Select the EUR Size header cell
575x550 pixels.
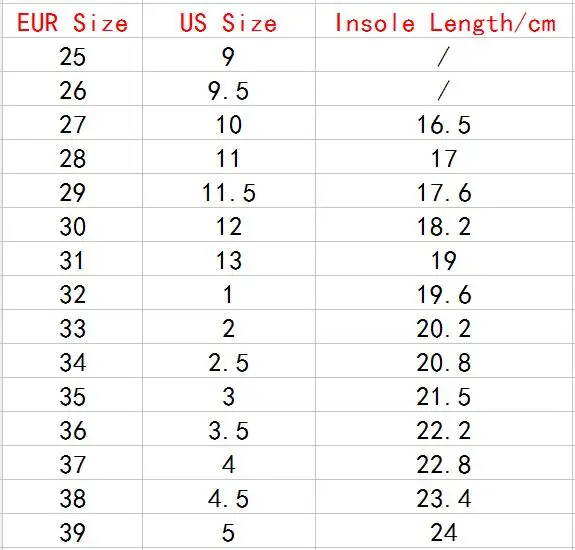point(73,20)
